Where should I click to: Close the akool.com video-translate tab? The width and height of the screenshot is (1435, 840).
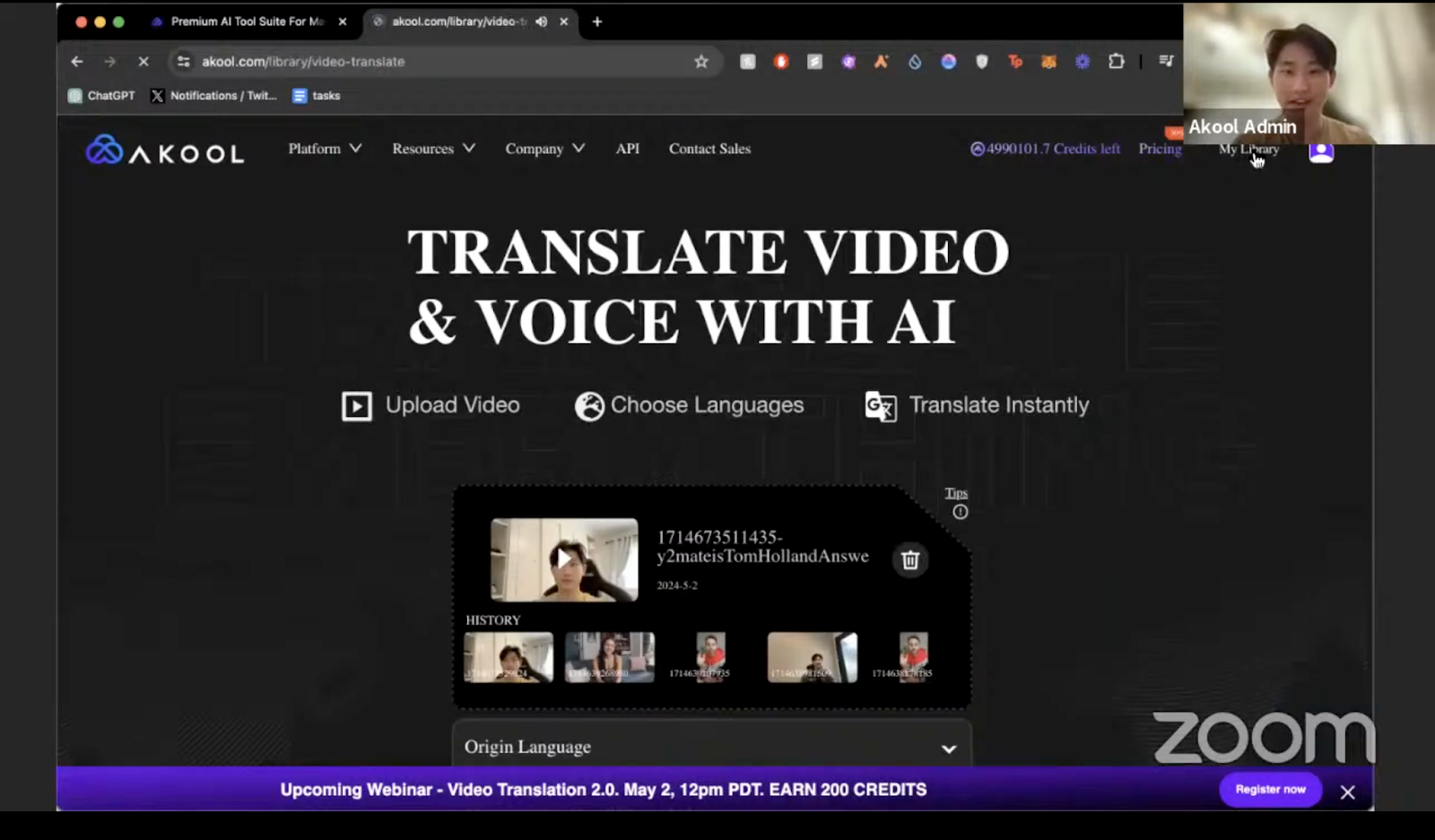coord(564,22)
